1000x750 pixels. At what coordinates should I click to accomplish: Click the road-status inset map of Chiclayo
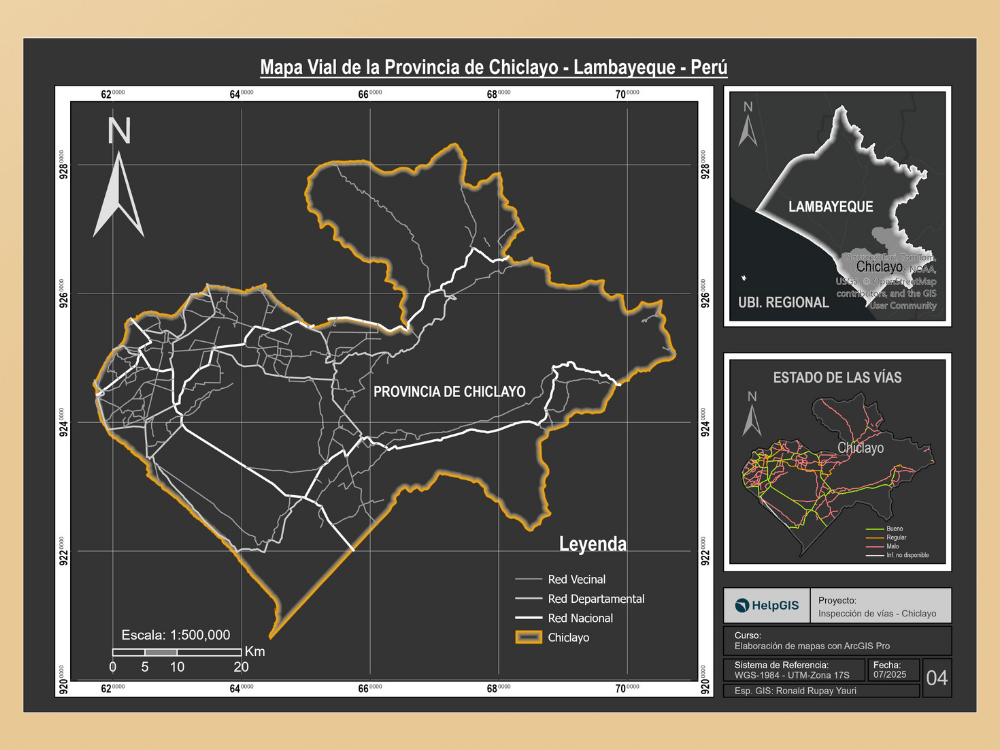click(837, 462)
